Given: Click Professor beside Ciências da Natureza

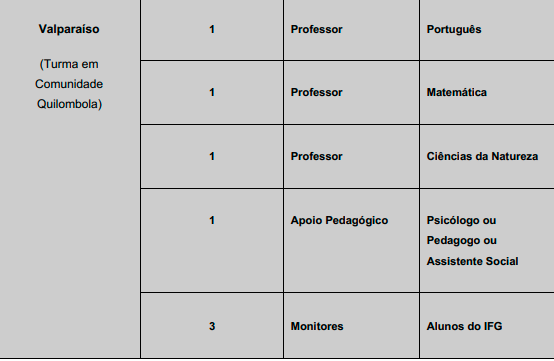Looking at the screenshot, I should tap(316, 156).
